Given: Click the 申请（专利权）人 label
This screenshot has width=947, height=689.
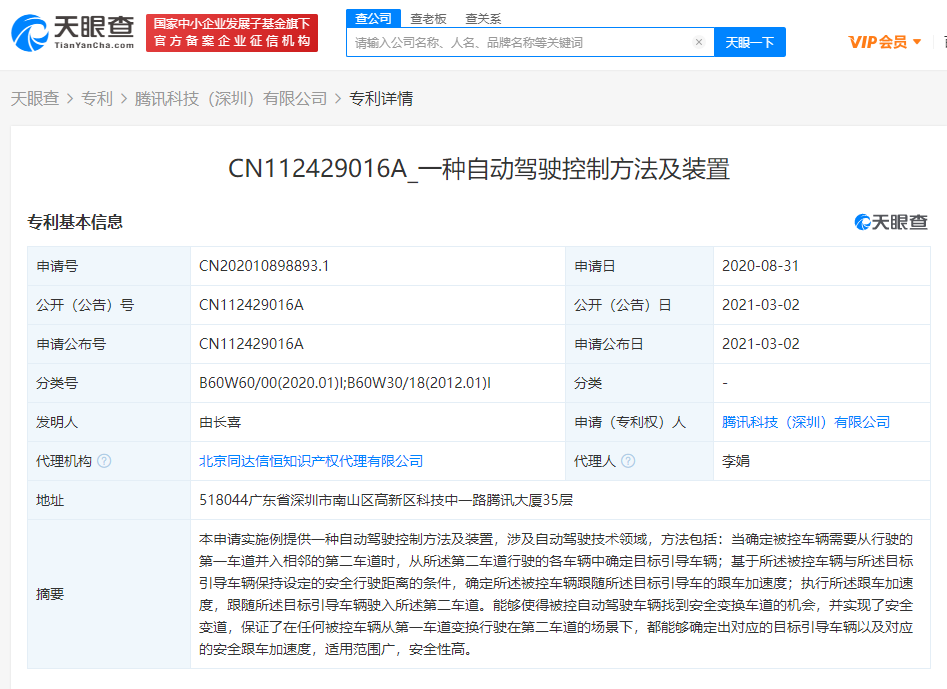Looking at the screenshot, I should (630, 422).
